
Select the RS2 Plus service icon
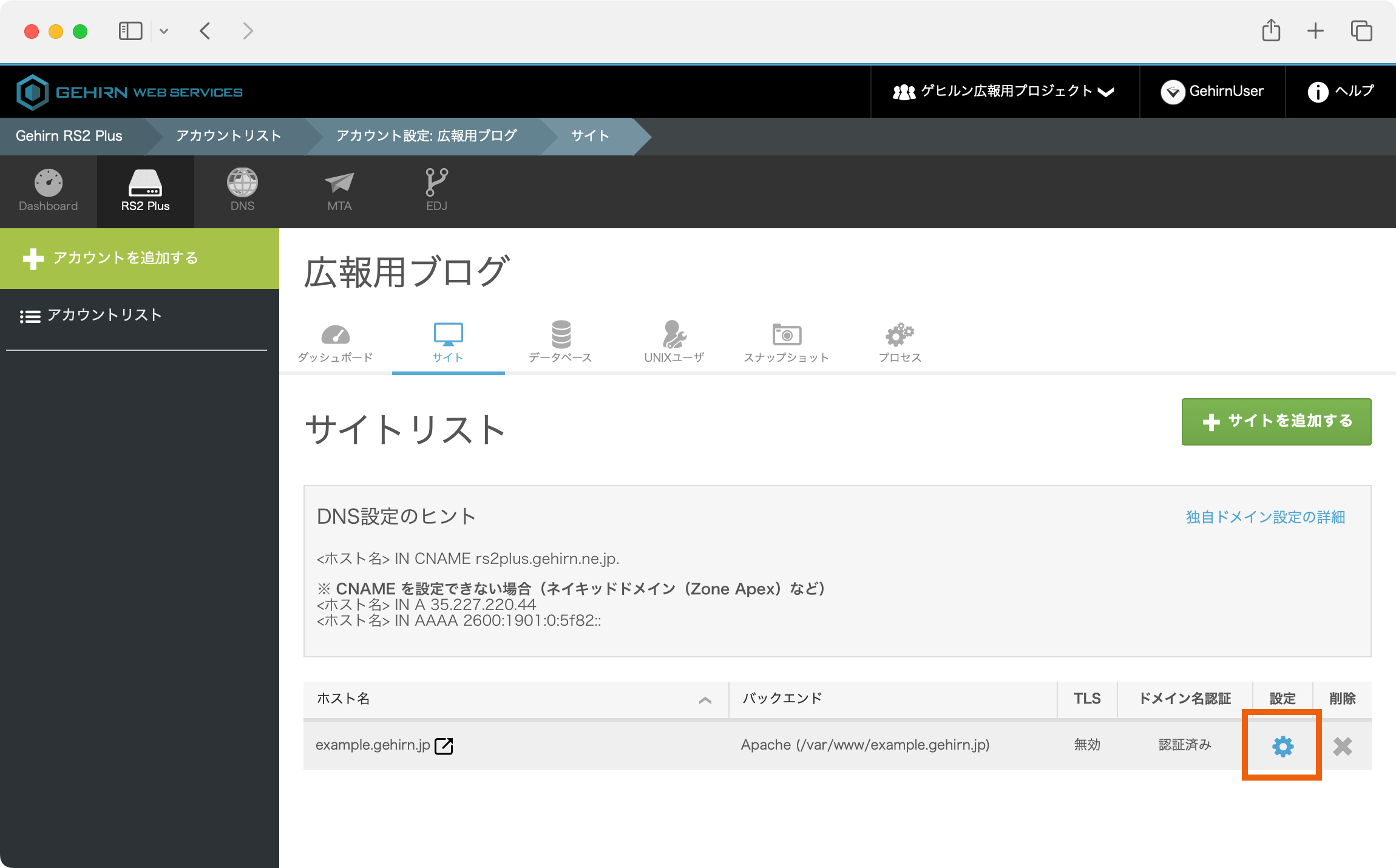[x=146, y=191]
